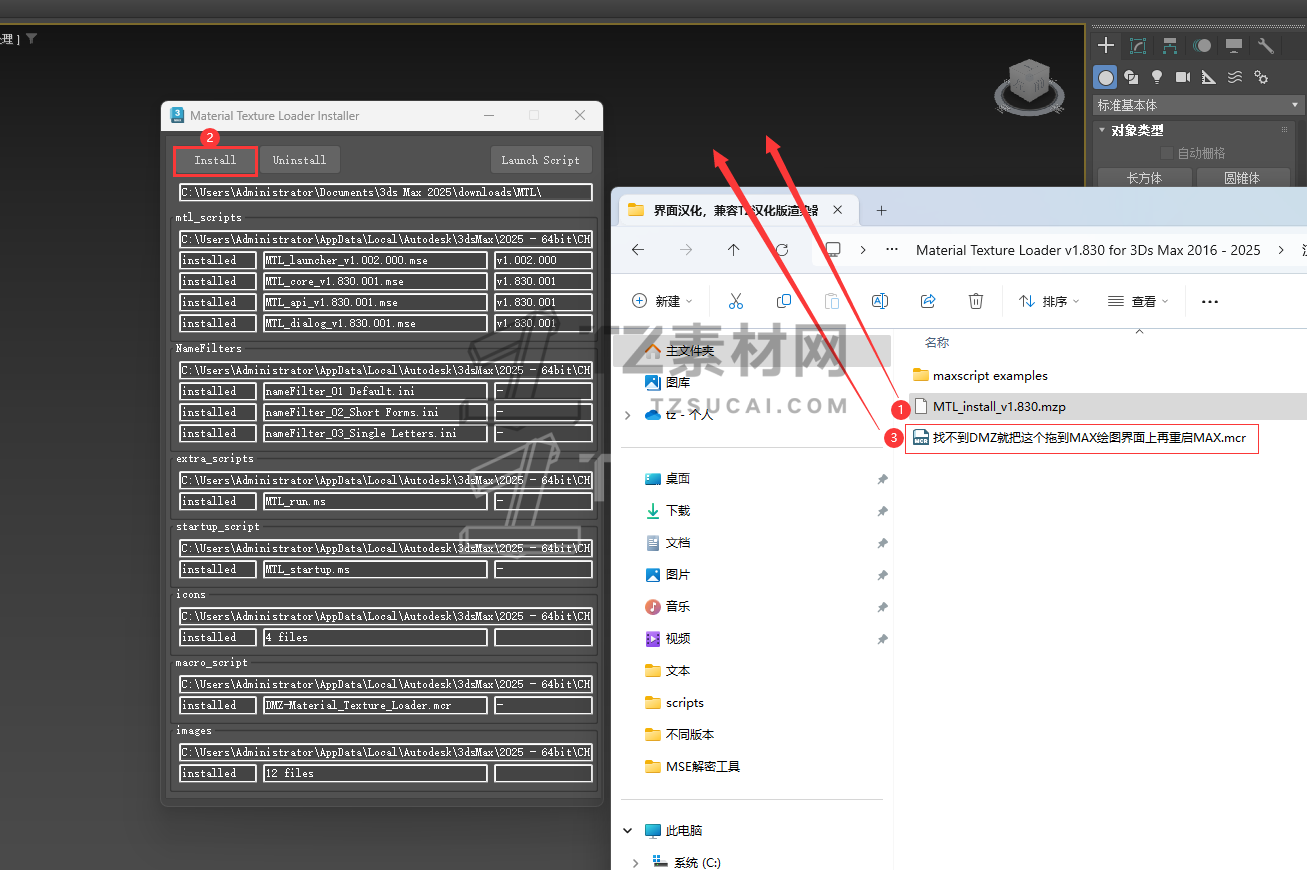Click the Launch Script button

point(541,160)
